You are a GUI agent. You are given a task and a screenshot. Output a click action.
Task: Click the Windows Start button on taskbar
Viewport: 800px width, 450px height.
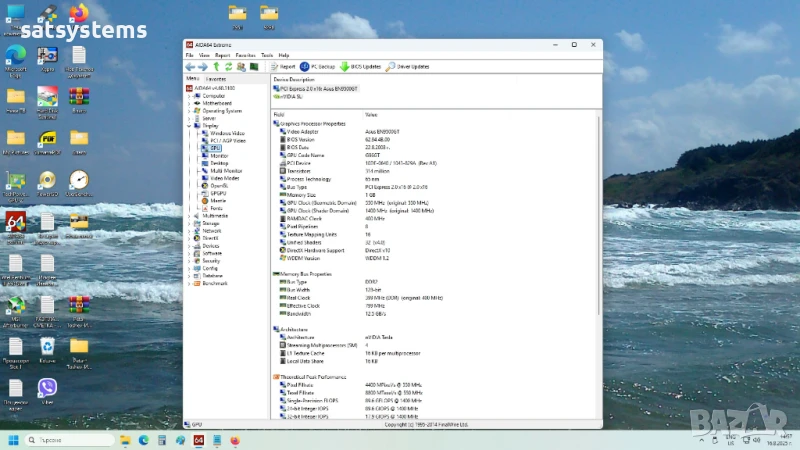[x=13, y=440]
